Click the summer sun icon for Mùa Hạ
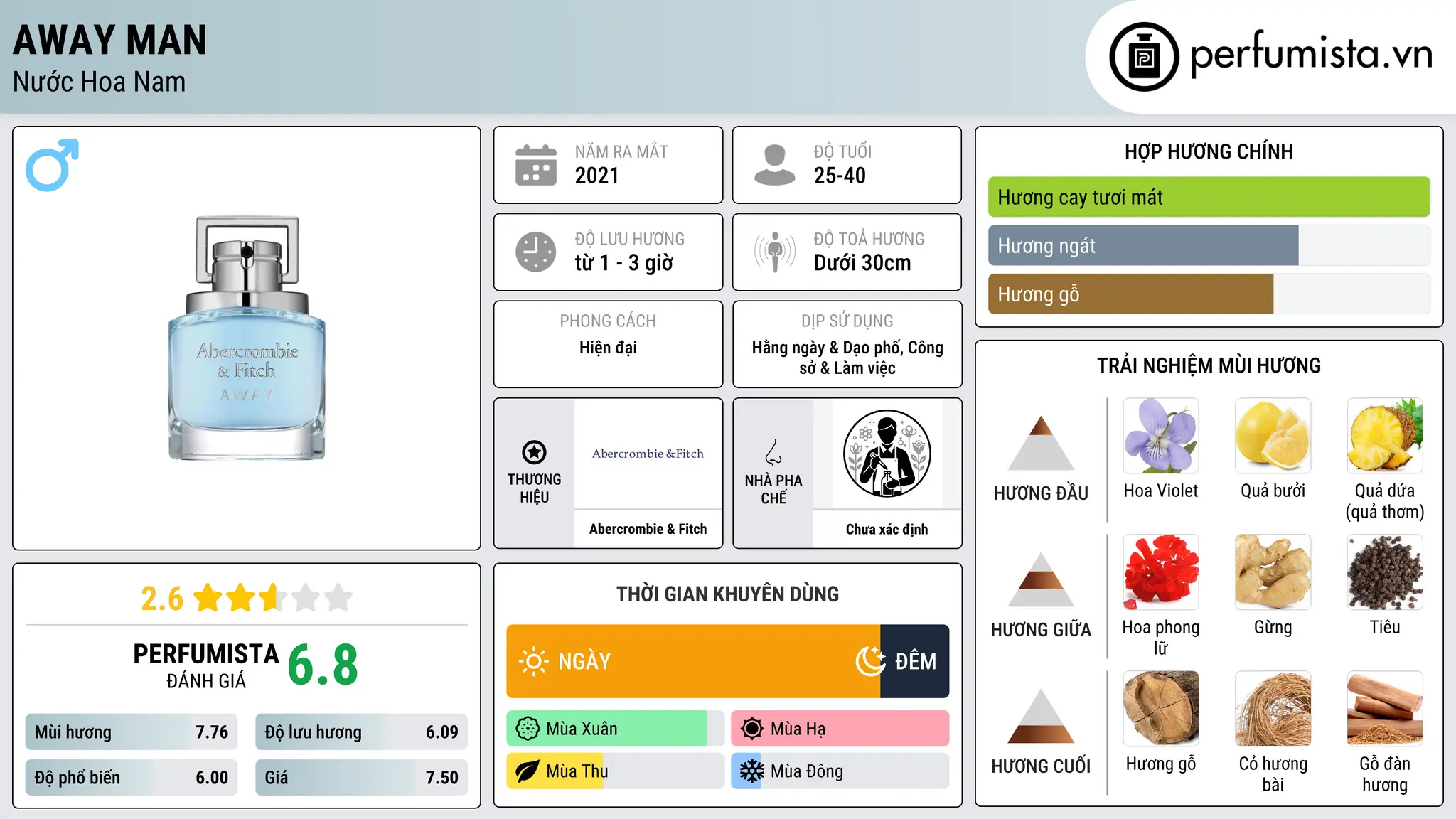Screen dimensions: 1456x819 pyautogui.click(x=752, y=729)
